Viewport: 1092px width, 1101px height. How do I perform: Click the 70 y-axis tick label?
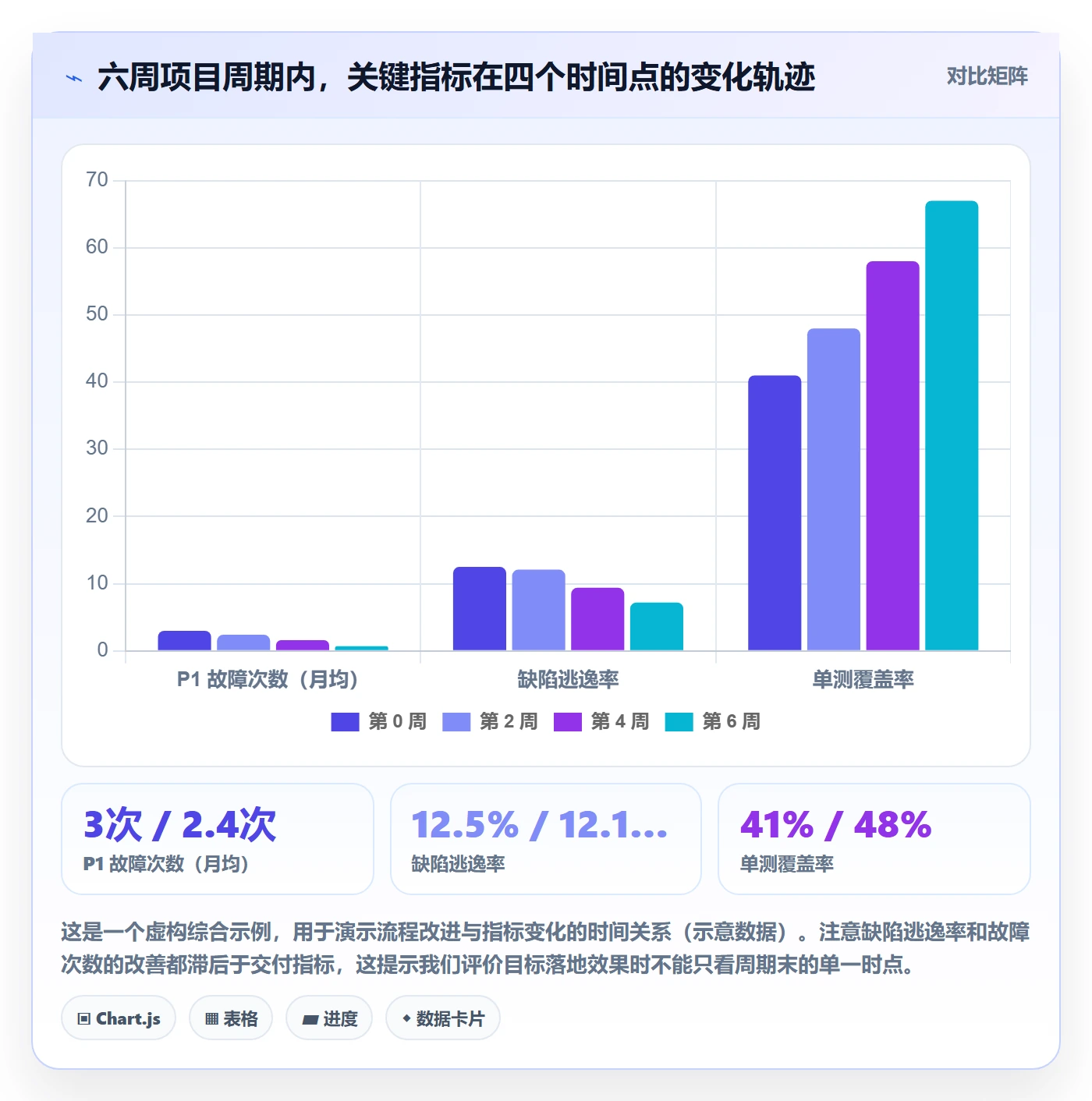click(x=97, y=180)
